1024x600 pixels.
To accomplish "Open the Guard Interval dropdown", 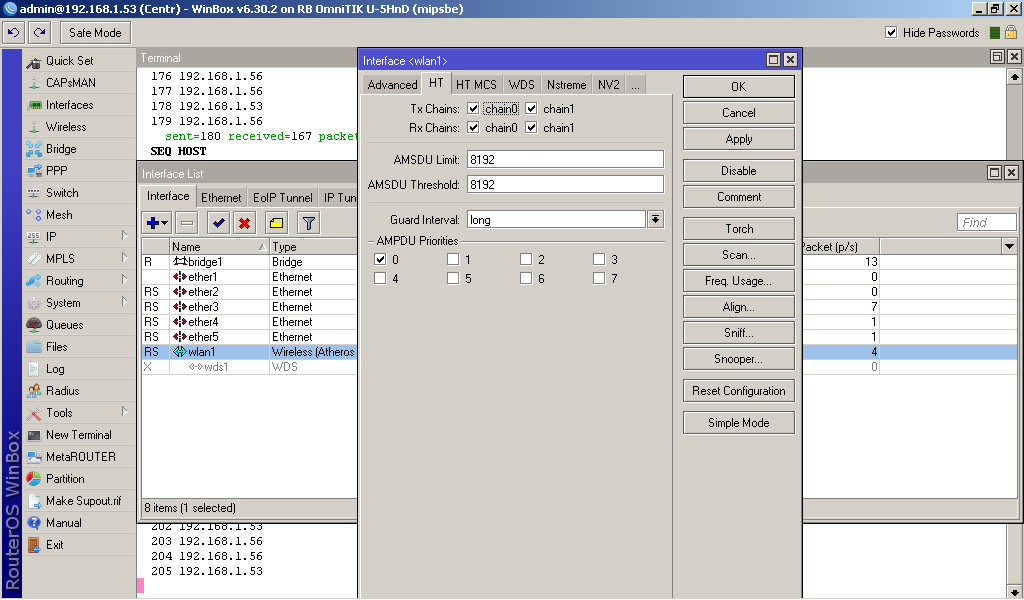I will point(656,219).
